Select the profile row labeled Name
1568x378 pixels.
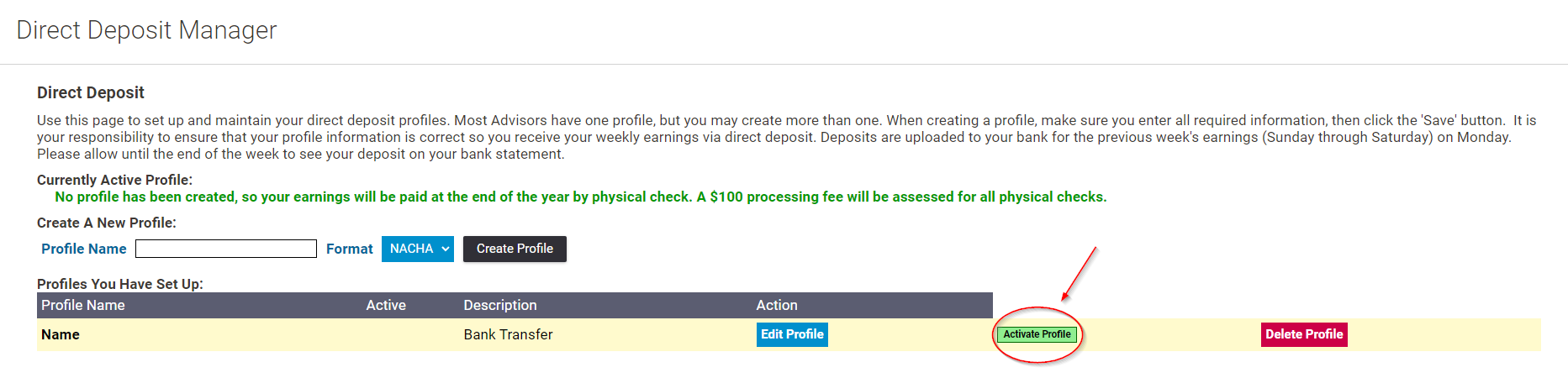pyautogui.click(x=61, y=334)
